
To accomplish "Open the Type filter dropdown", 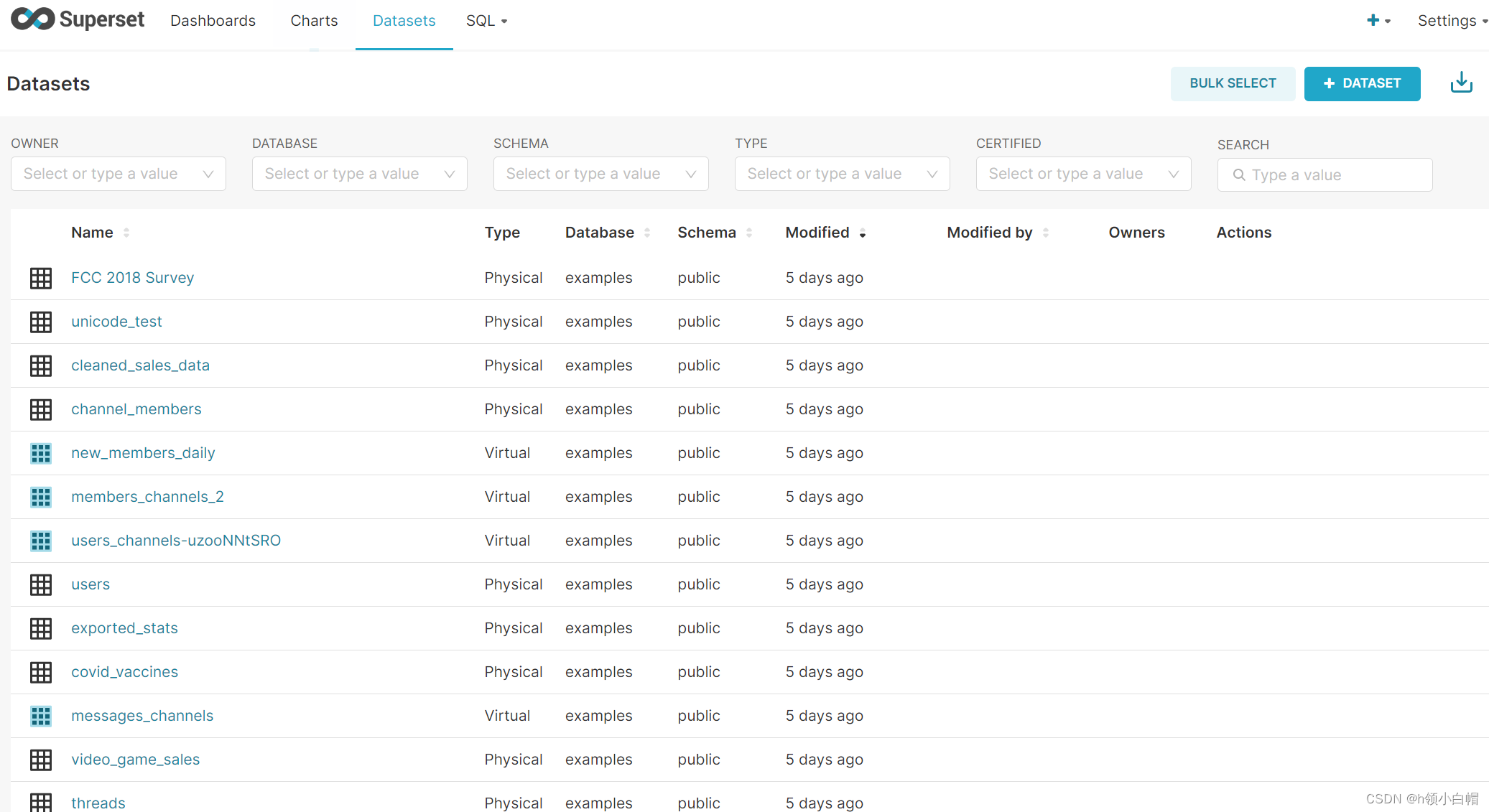I will tap(843, 174).
